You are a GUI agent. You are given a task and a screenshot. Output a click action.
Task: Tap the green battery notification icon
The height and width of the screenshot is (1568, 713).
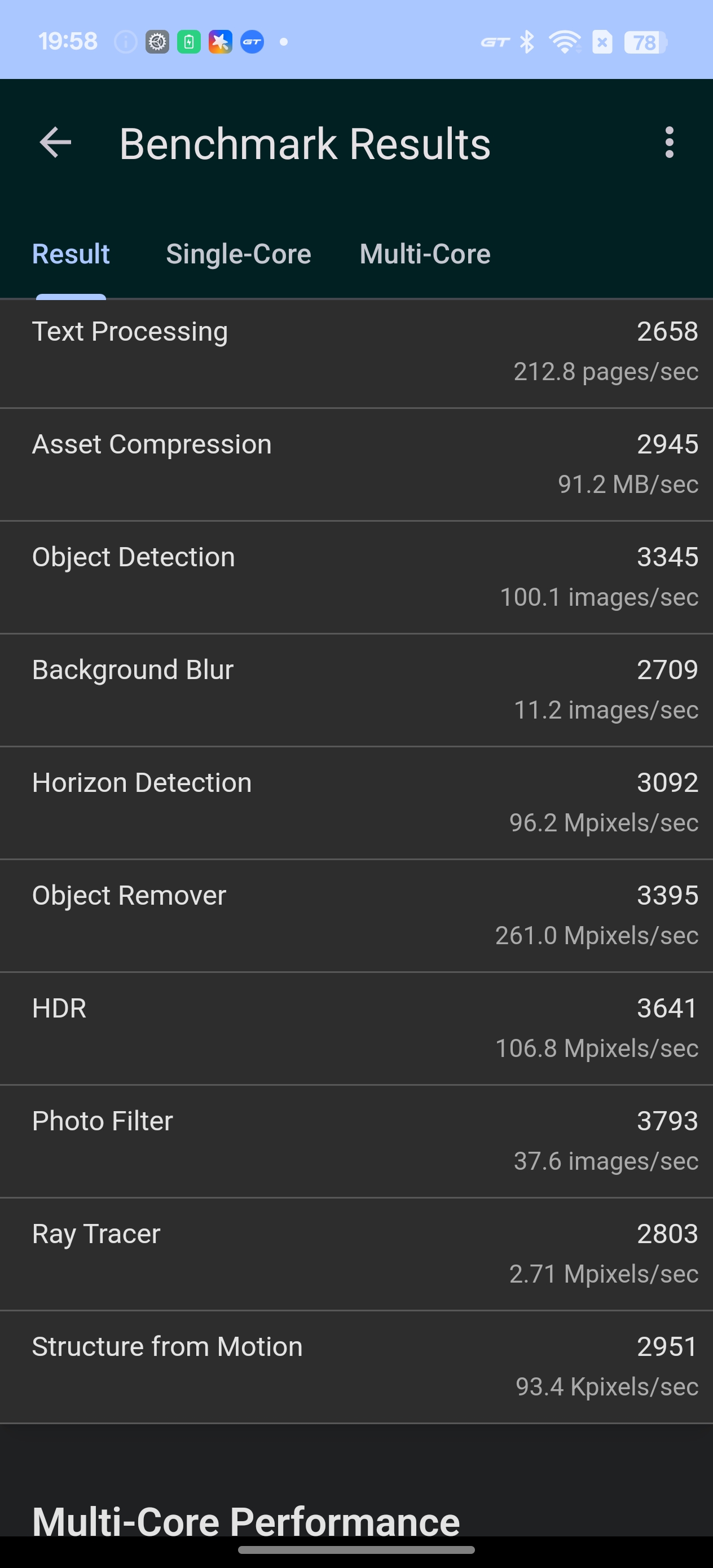click(x=189, y=42)
